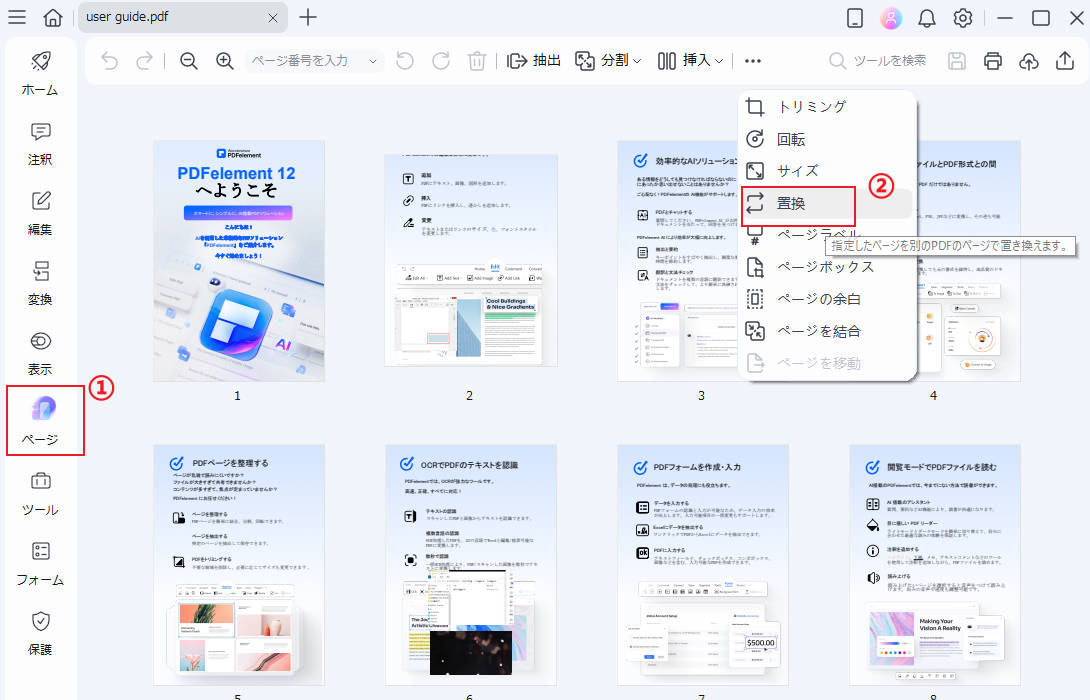
Task: Click the 抽出 (Extract) button
Action: pos(535,60)
